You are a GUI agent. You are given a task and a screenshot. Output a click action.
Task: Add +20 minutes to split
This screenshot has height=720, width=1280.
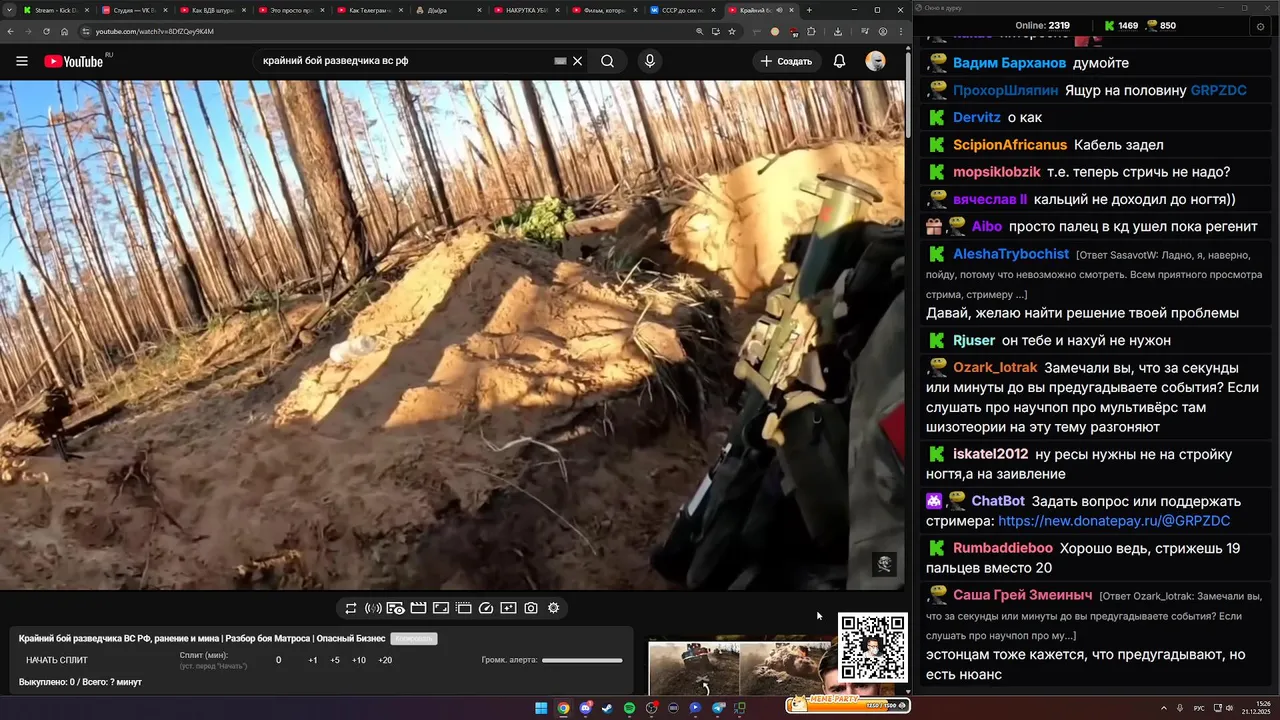click(385, 660)
